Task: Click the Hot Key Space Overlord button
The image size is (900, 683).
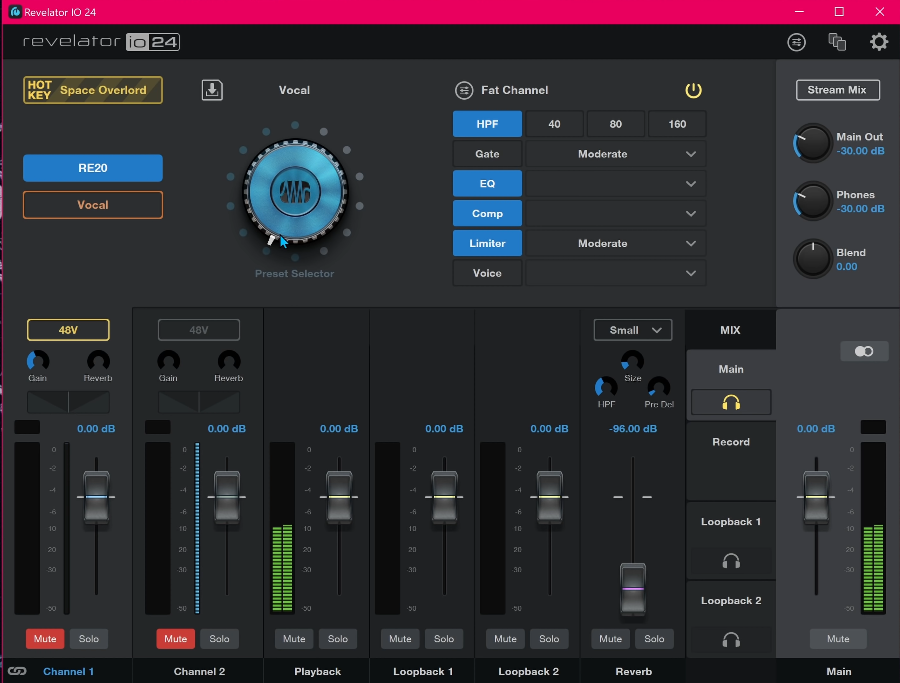Action: (93, 90)
